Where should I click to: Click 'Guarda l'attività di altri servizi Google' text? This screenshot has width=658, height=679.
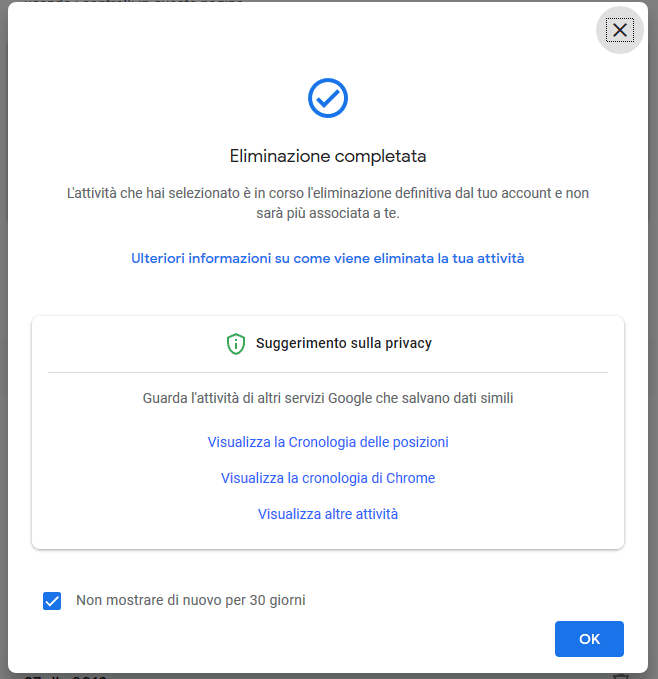[327, 398]
